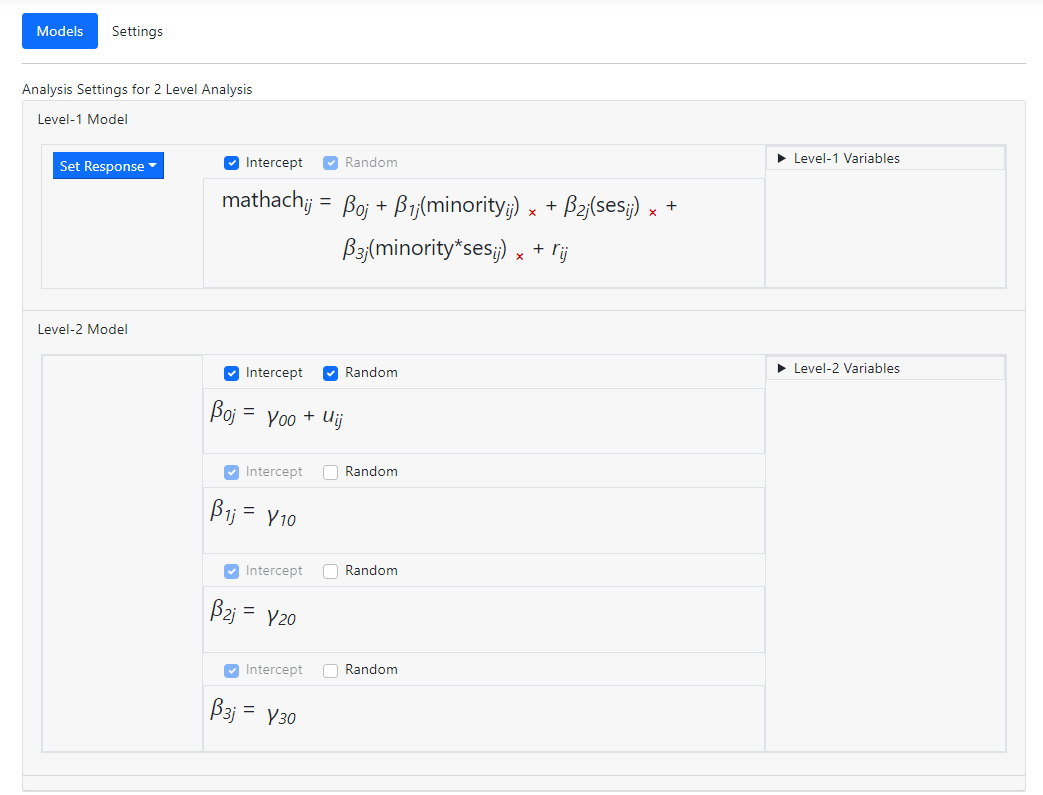
Task: Open the Settings tab
Action: pos(137,31)
